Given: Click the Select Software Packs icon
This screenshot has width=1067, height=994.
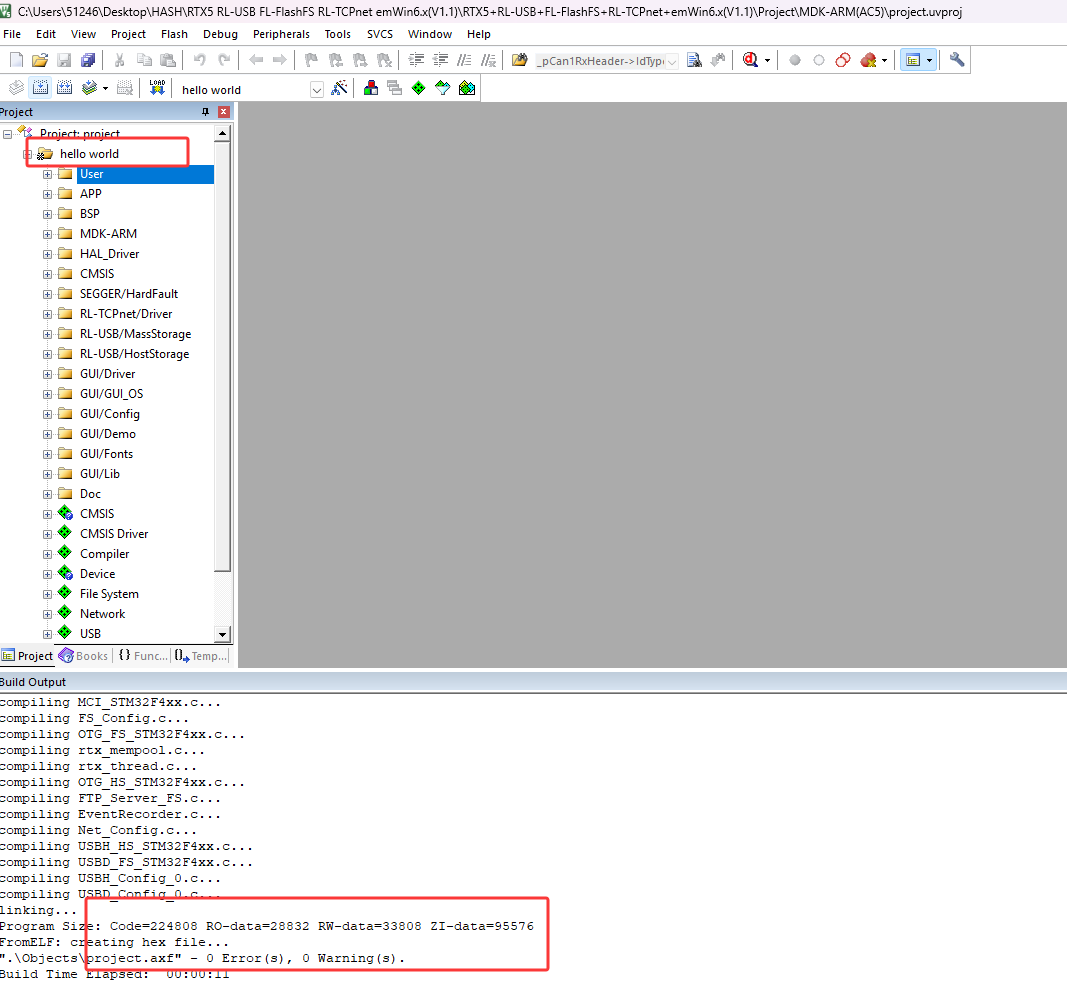Looking at the screenshot, I should (442, 88).
